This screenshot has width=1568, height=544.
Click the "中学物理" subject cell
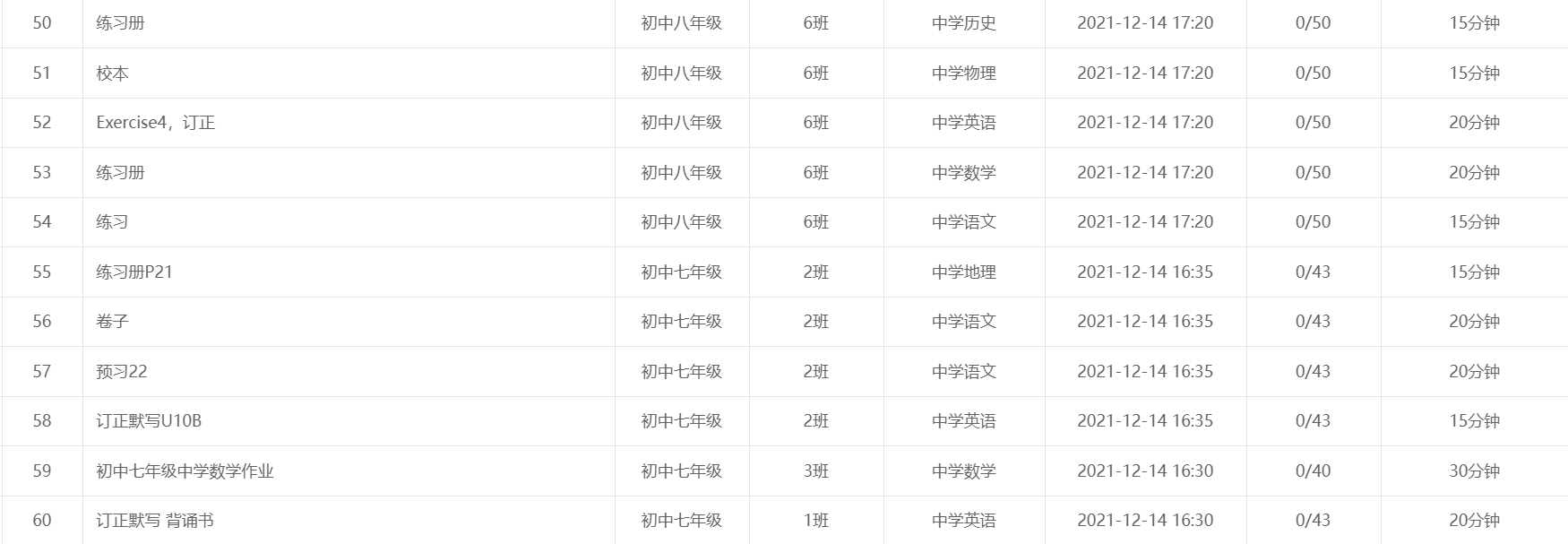tap(964, 73)
